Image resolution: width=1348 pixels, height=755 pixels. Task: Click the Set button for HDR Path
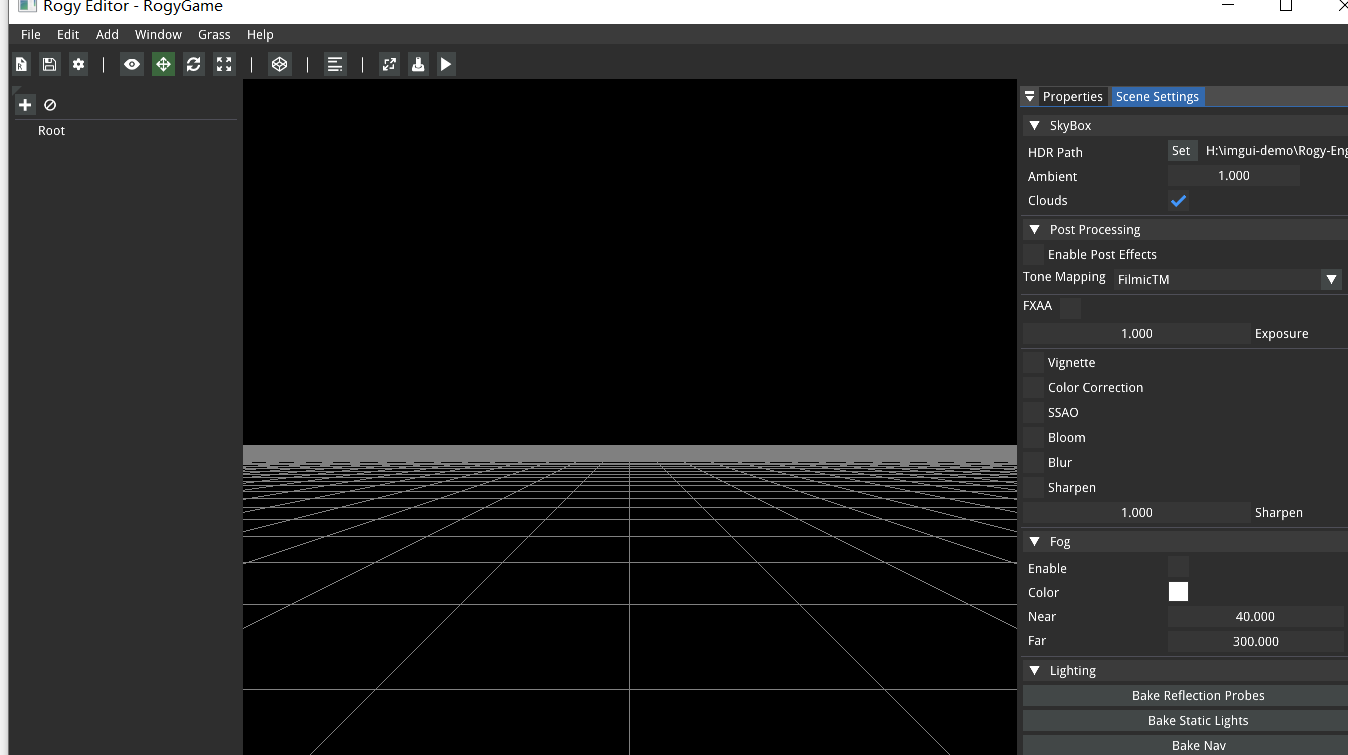click(x=1182, y=151)
